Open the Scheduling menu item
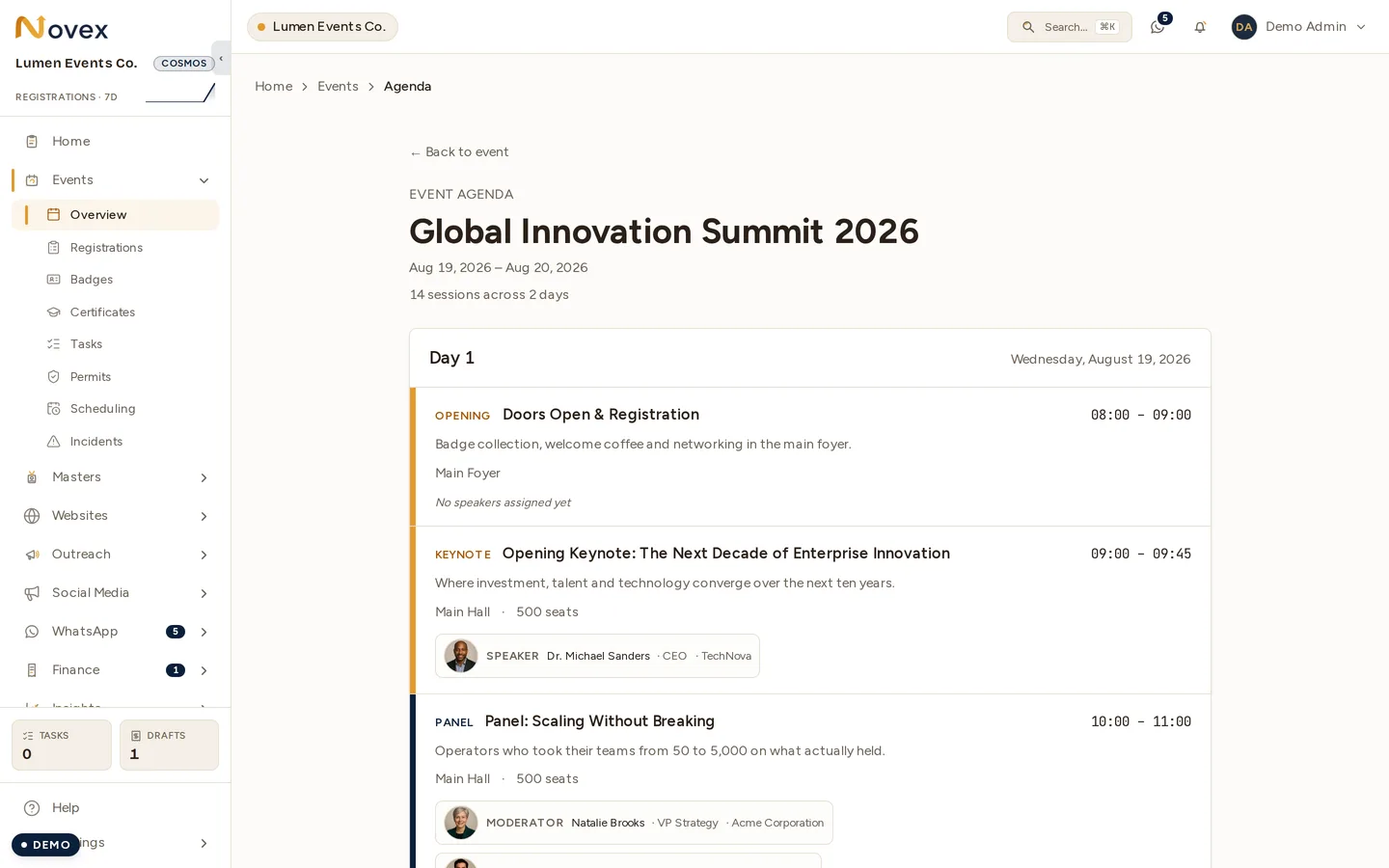Viewport: 1389px width, 868px height. pos(116,409)
